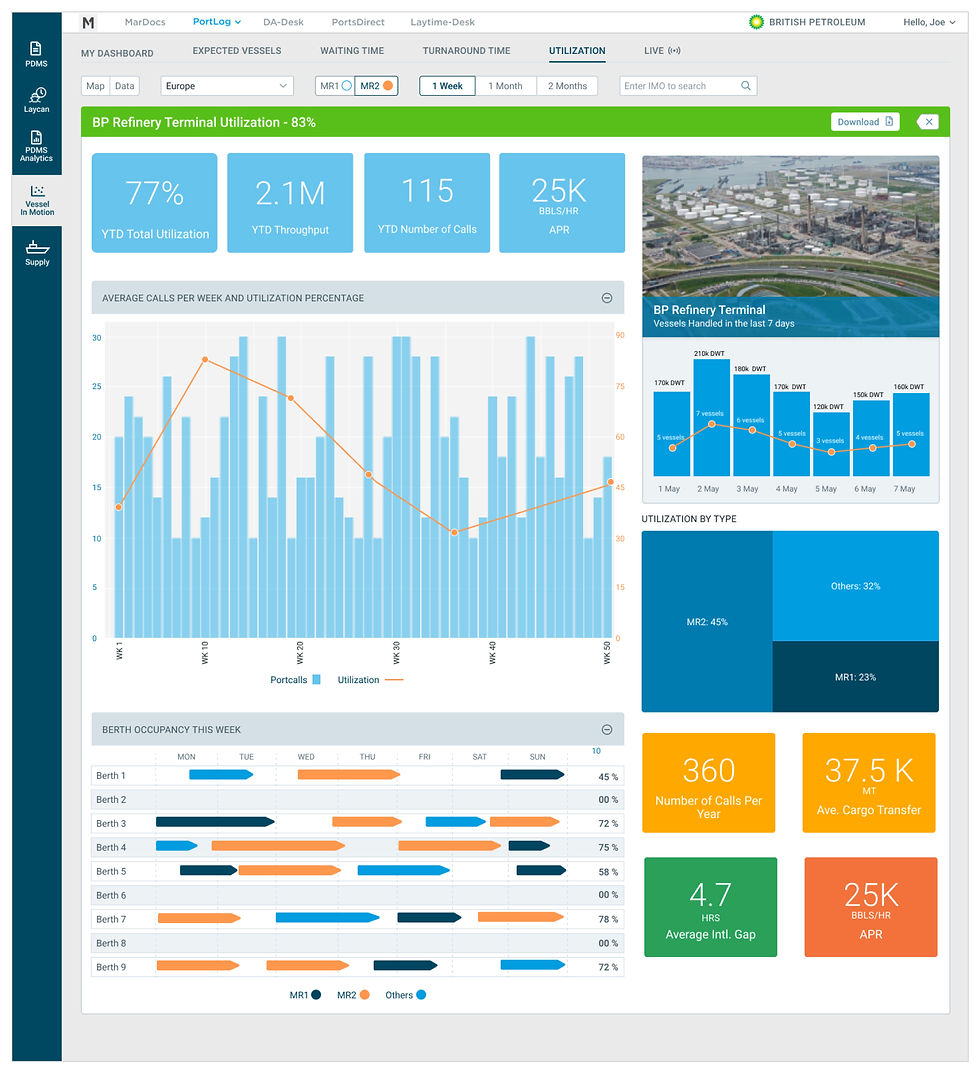Click the M logo icon
980x1074 pixels.
(x=88, y=23)
